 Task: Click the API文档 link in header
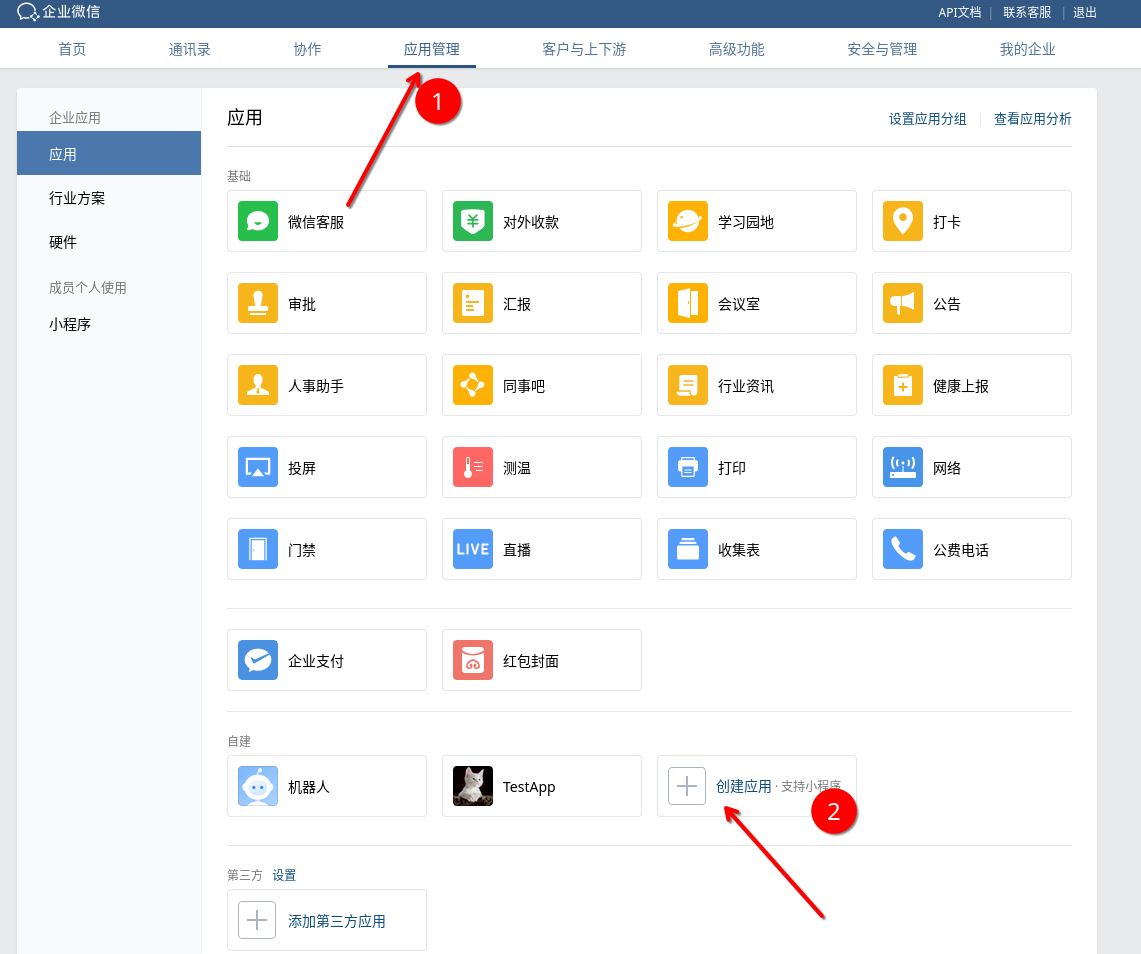[x=959, y=12]
